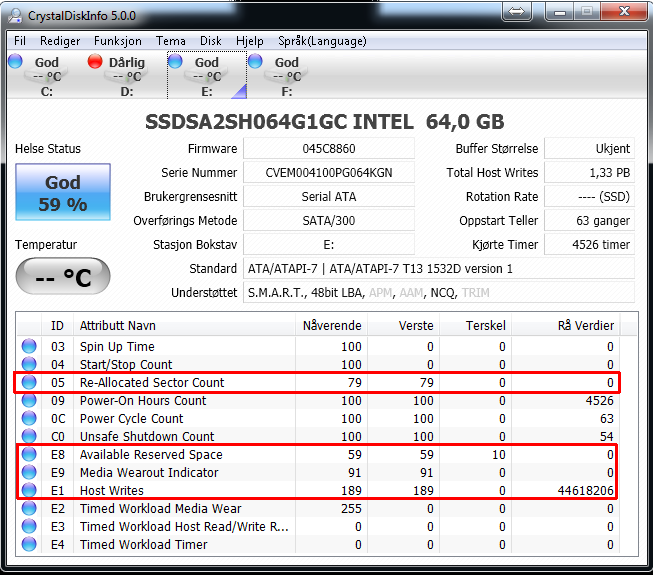
Task: Select the Power-On Hours Count row
Action: (x=318, y=400)
